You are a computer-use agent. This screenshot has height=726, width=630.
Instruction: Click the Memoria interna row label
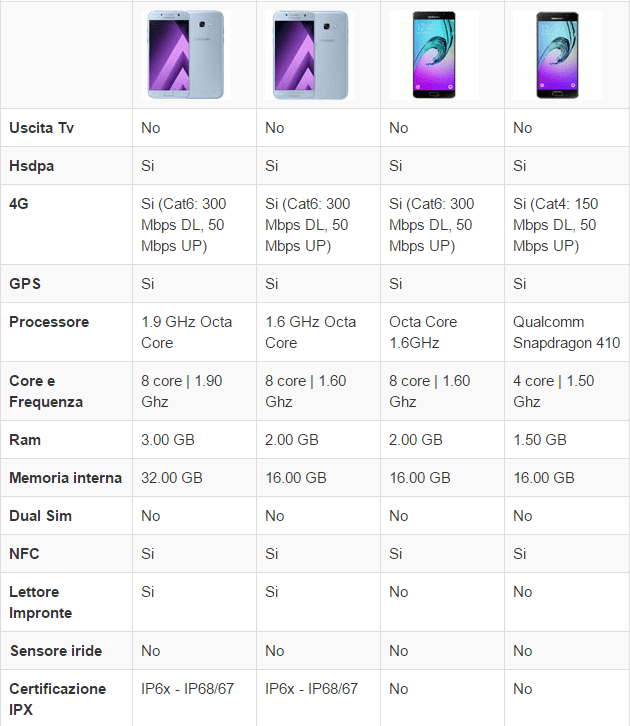coord(65,478)
